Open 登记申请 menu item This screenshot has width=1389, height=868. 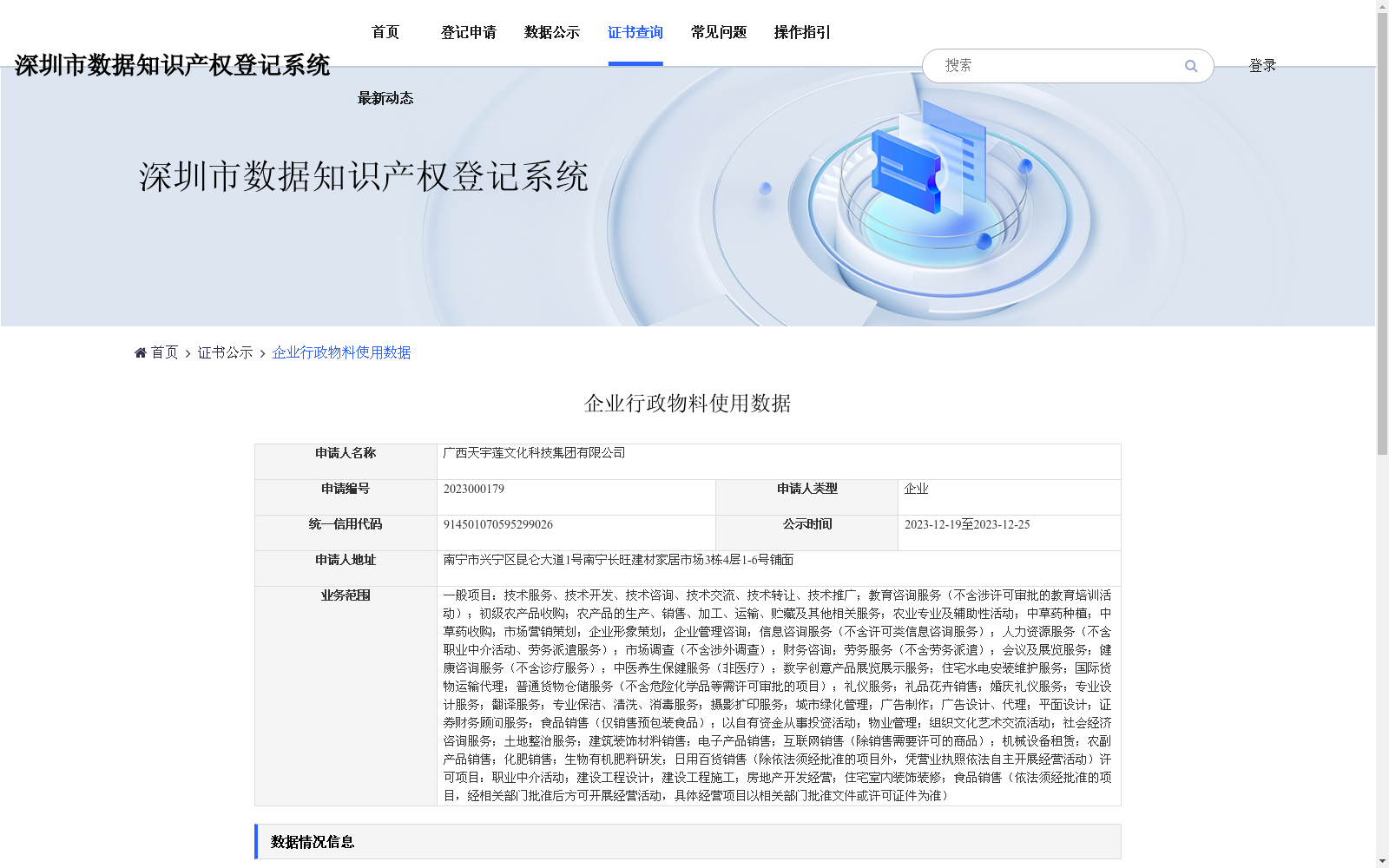(x=469, y=32)
